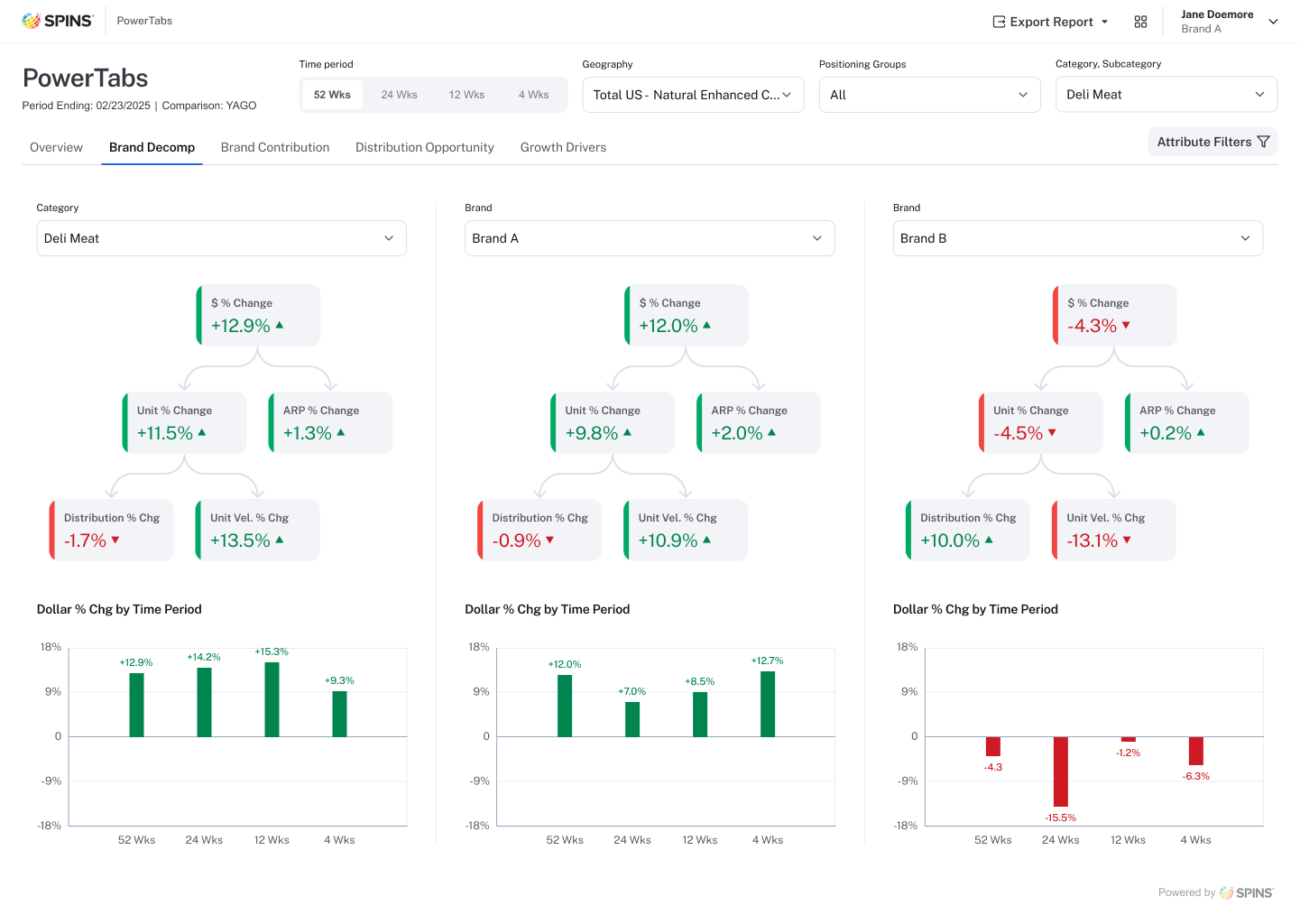Viewport: 1300px width, 924px height.
Task: Click the +7.0% bar in Brand A chart
Action: pos(632,719)
